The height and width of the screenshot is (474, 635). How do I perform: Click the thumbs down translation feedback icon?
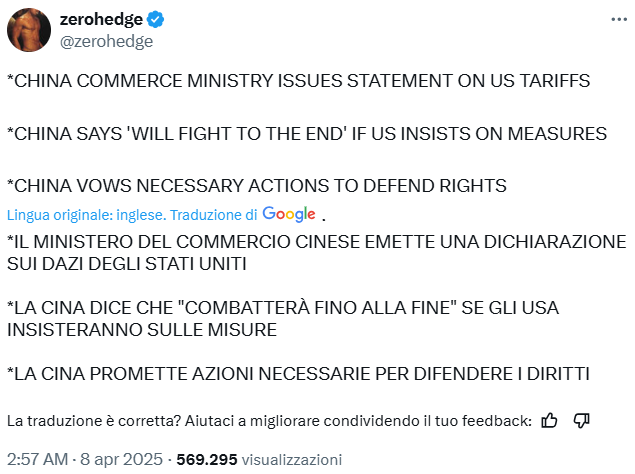(x=582, y=421)
